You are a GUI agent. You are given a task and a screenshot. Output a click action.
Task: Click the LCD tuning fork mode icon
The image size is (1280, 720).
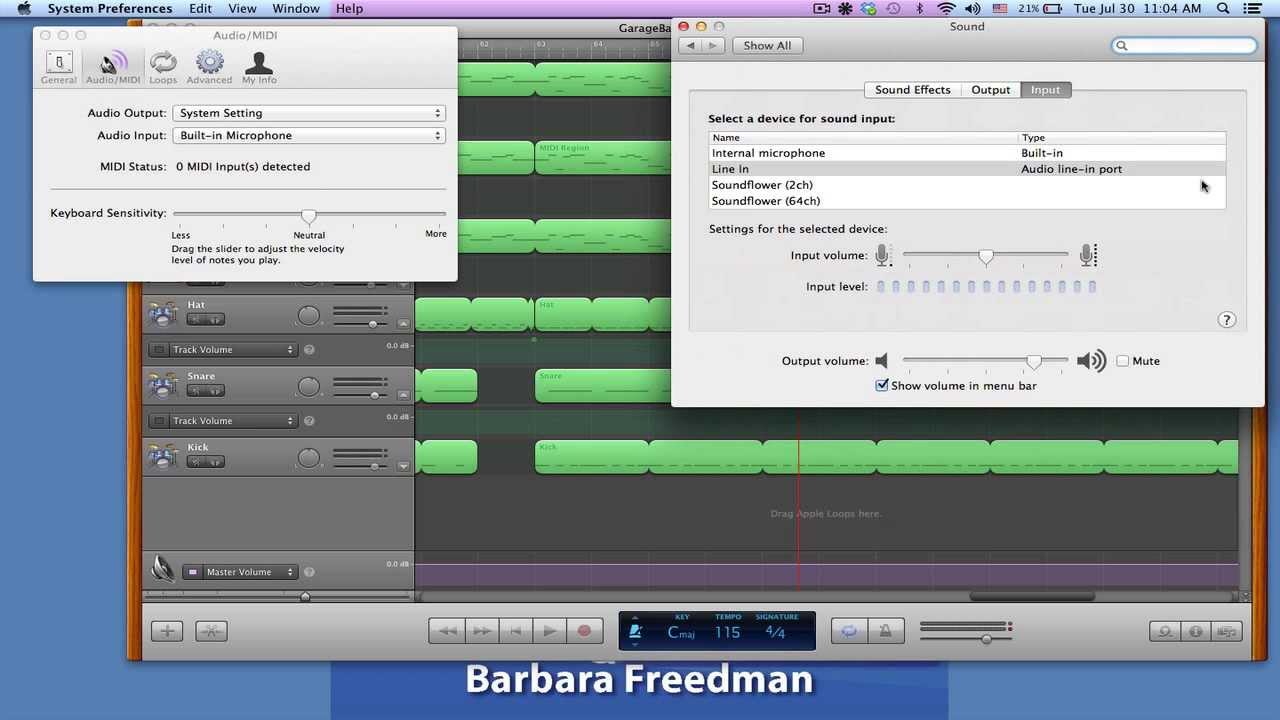(634, 632)
